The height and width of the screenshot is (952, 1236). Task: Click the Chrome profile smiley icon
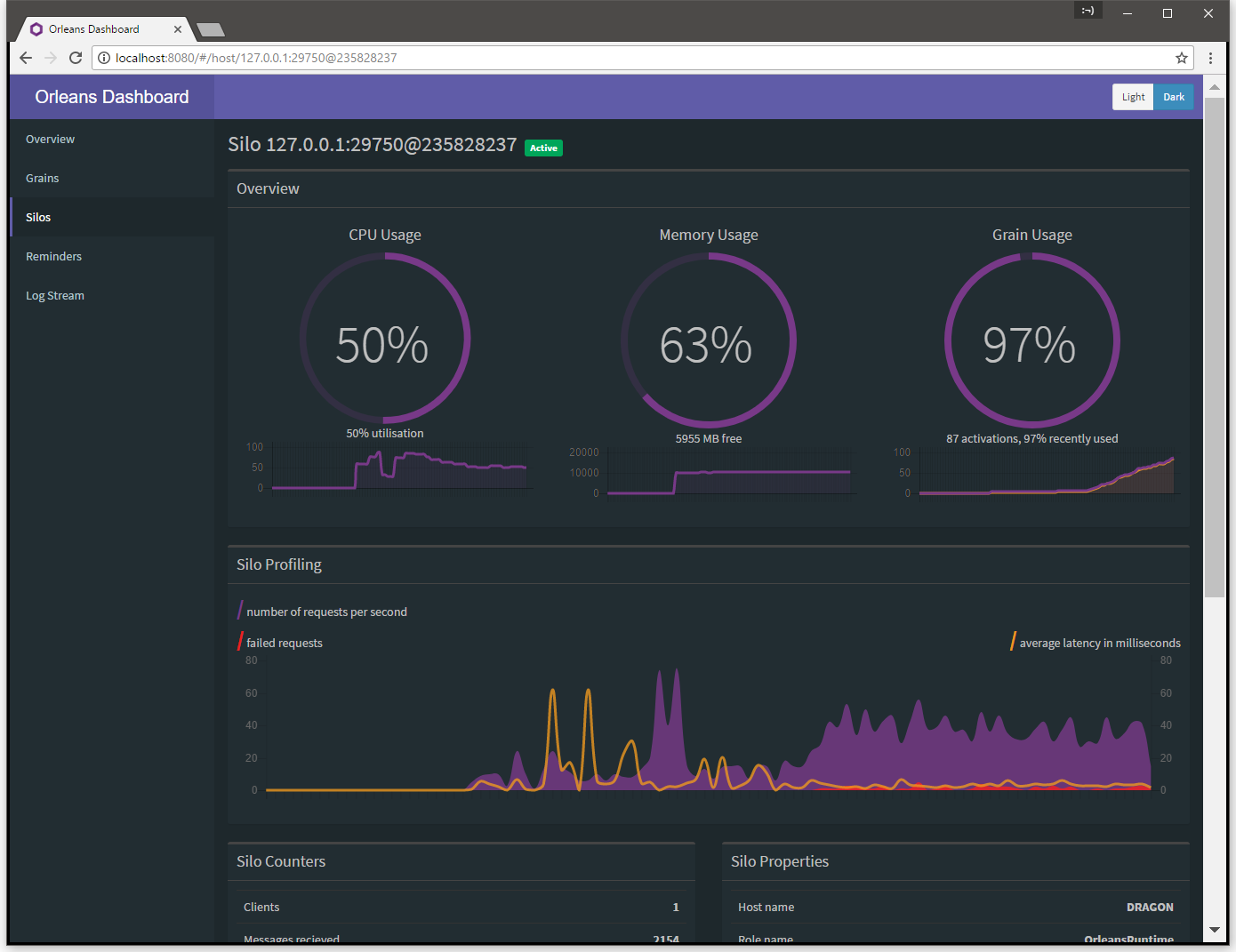[x=1088, y=11]
